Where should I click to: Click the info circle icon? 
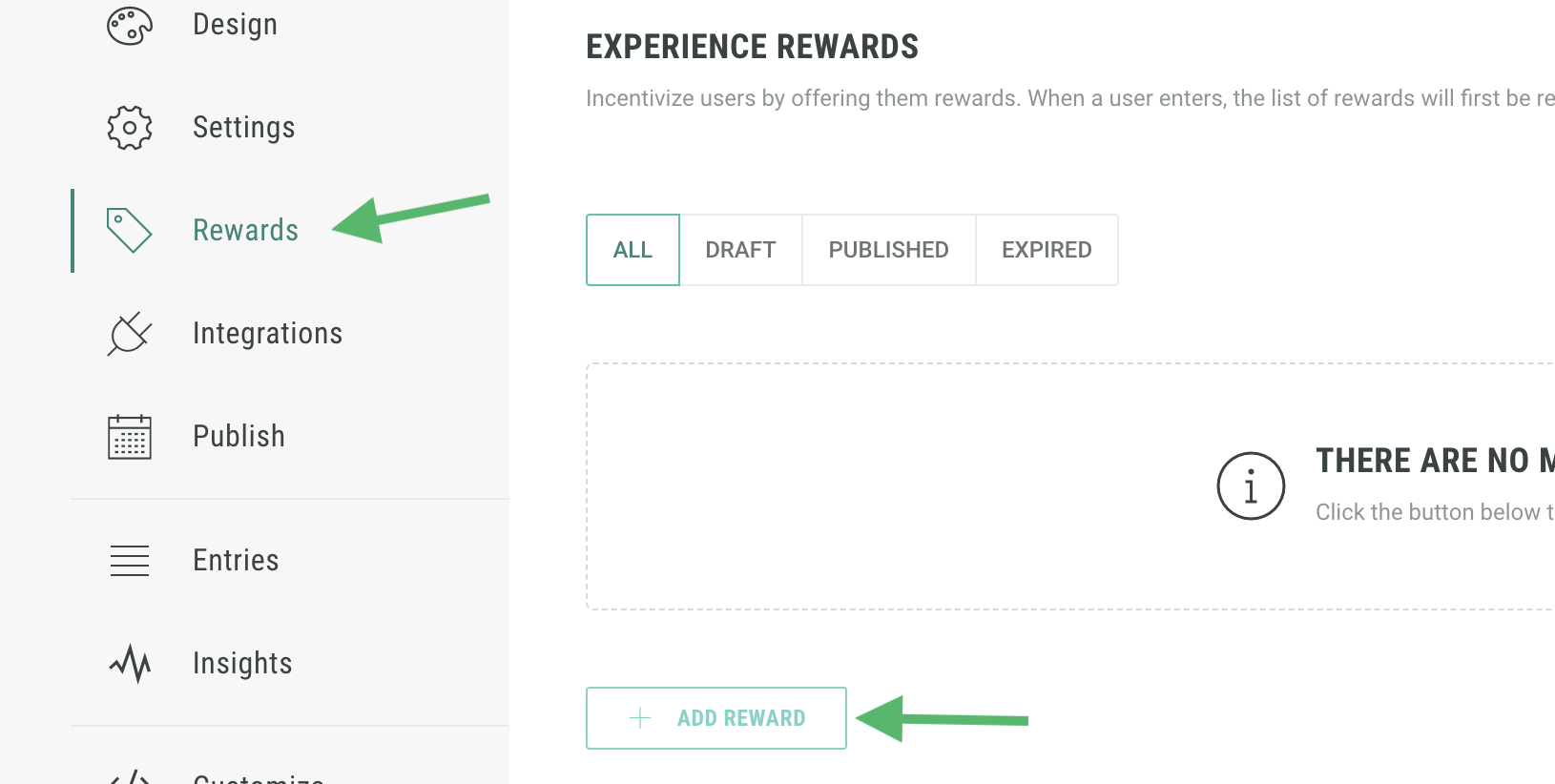1251,486
